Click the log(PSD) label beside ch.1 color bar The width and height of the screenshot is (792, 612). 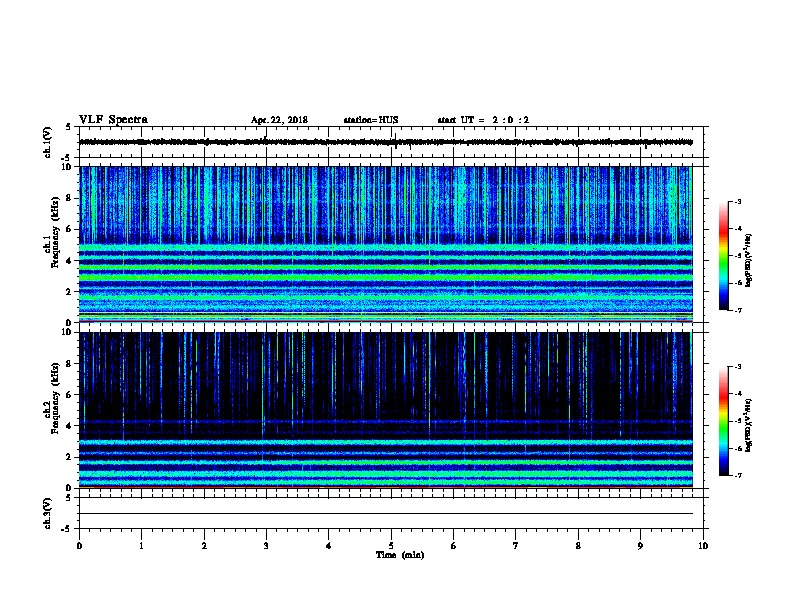(x=748, y=260)
